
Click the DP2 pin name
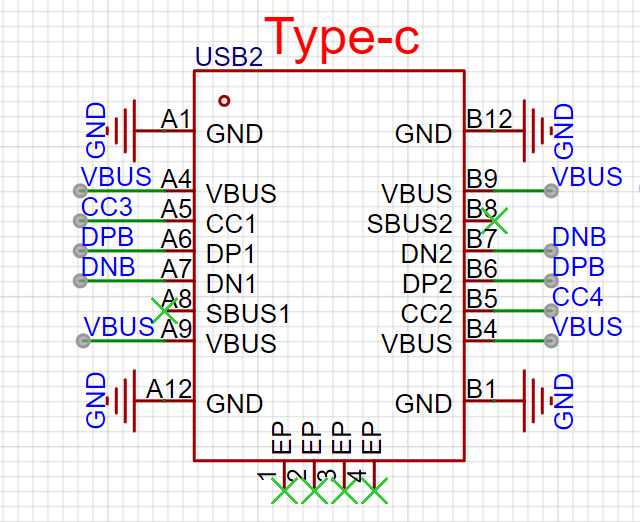coord(428,284)
